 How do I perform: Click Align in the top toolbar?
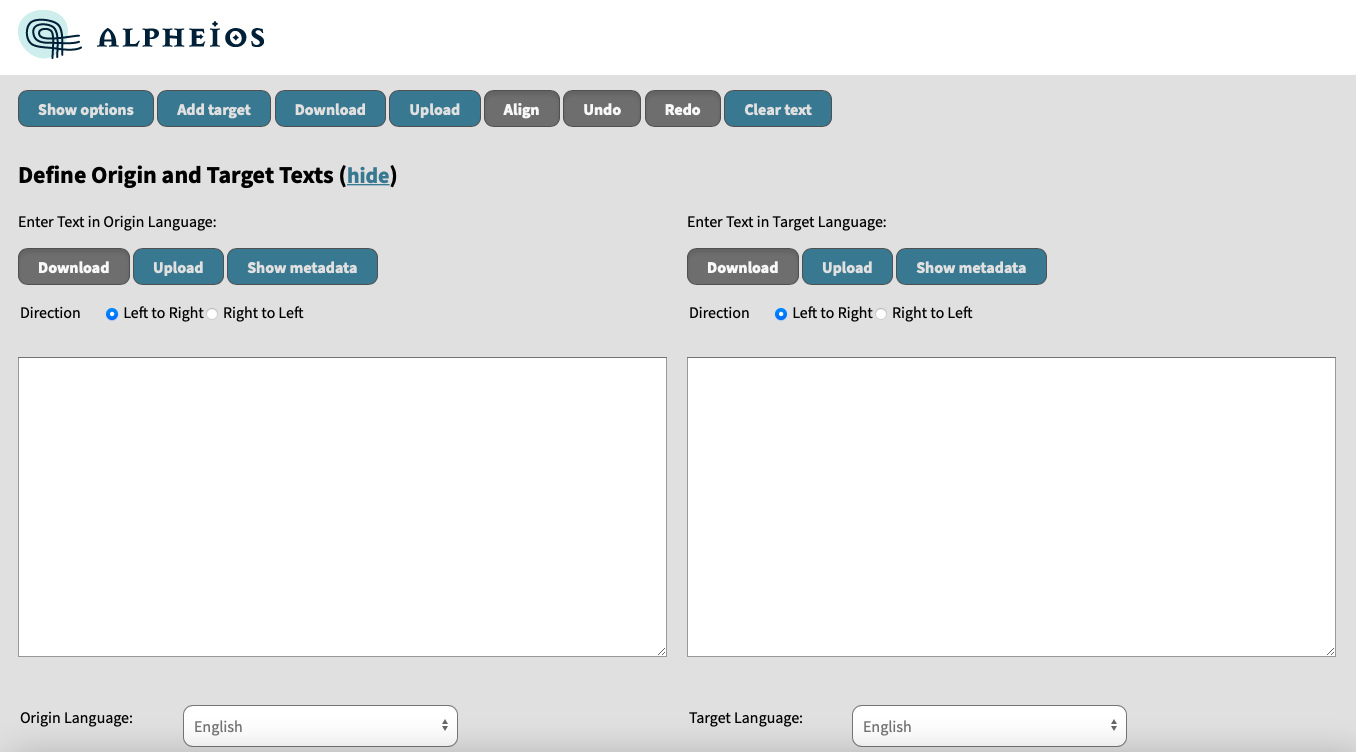521,109
